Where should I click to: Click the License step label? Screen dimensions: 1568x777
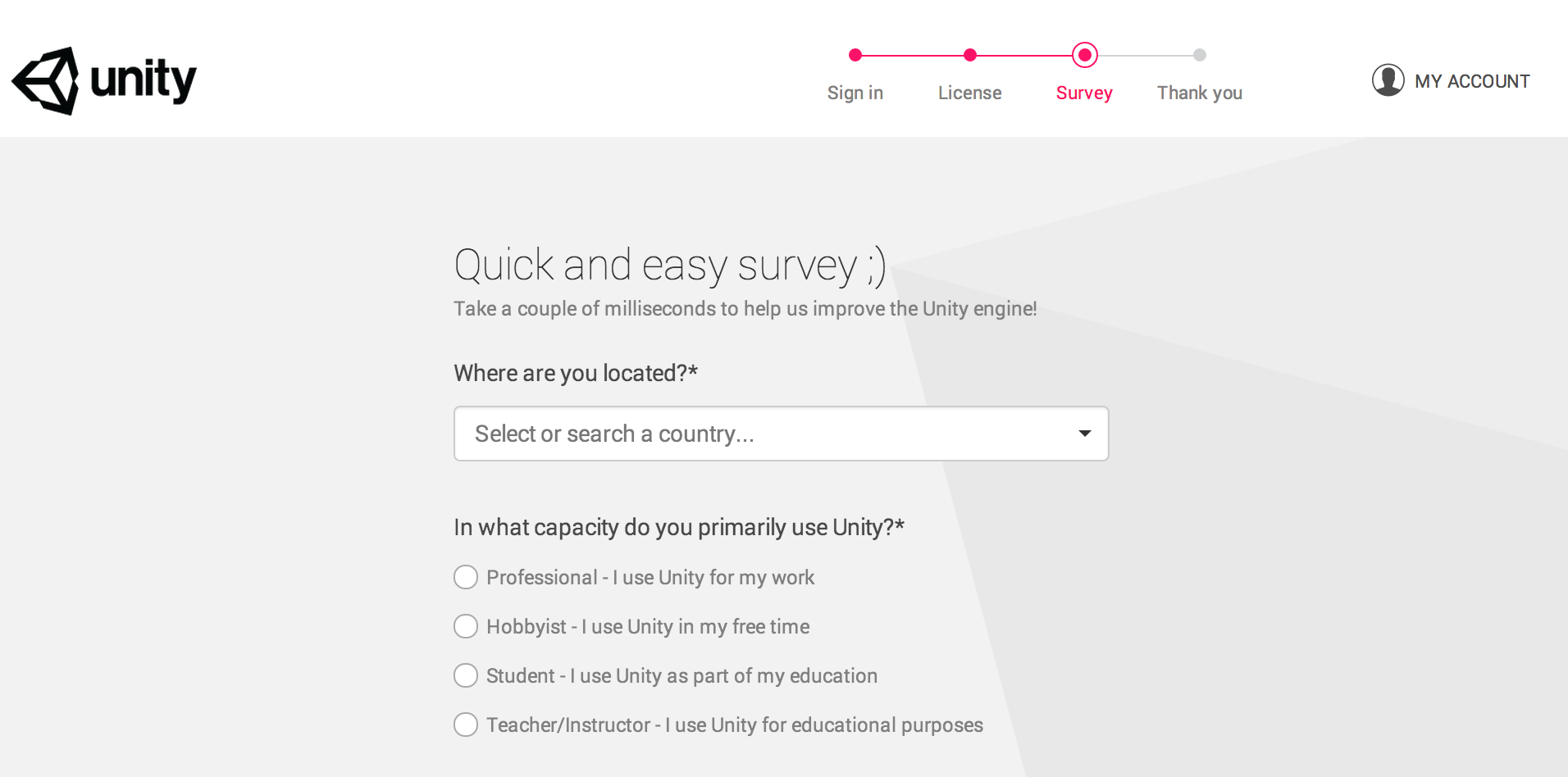pos(970,93)
